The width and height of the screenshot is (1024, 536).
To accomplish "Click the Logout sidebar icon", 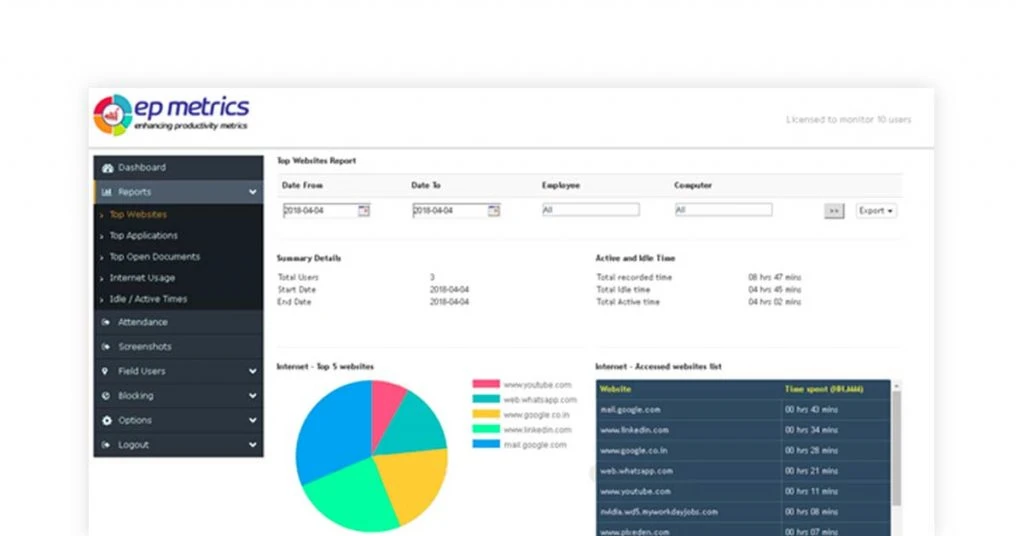I will pos(106,445).
